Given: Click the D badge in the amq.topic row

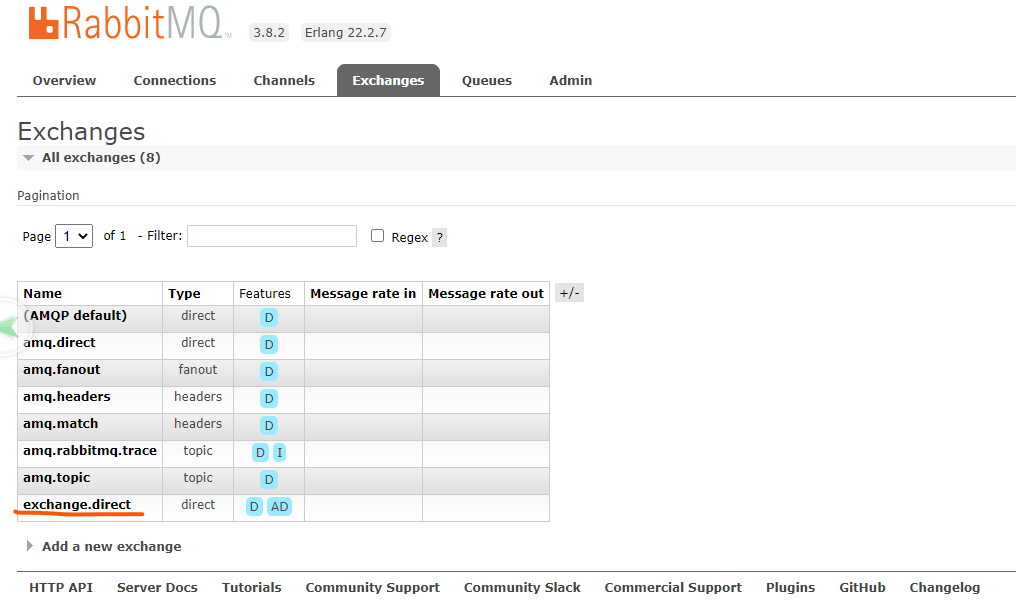Looking at the screenshot, I should tap(268, 480).
